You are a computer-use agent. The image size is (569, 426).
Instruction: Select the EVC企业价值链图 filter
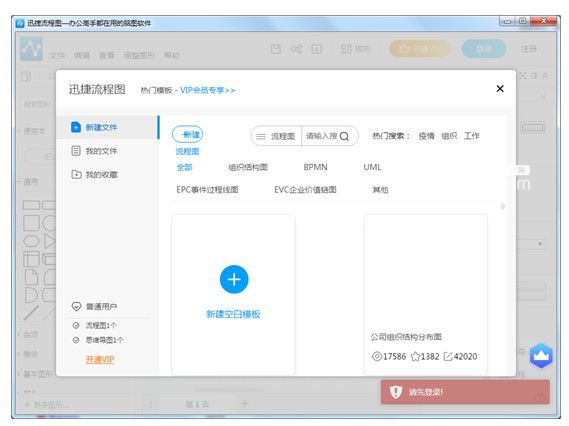(x=305, y=190)
